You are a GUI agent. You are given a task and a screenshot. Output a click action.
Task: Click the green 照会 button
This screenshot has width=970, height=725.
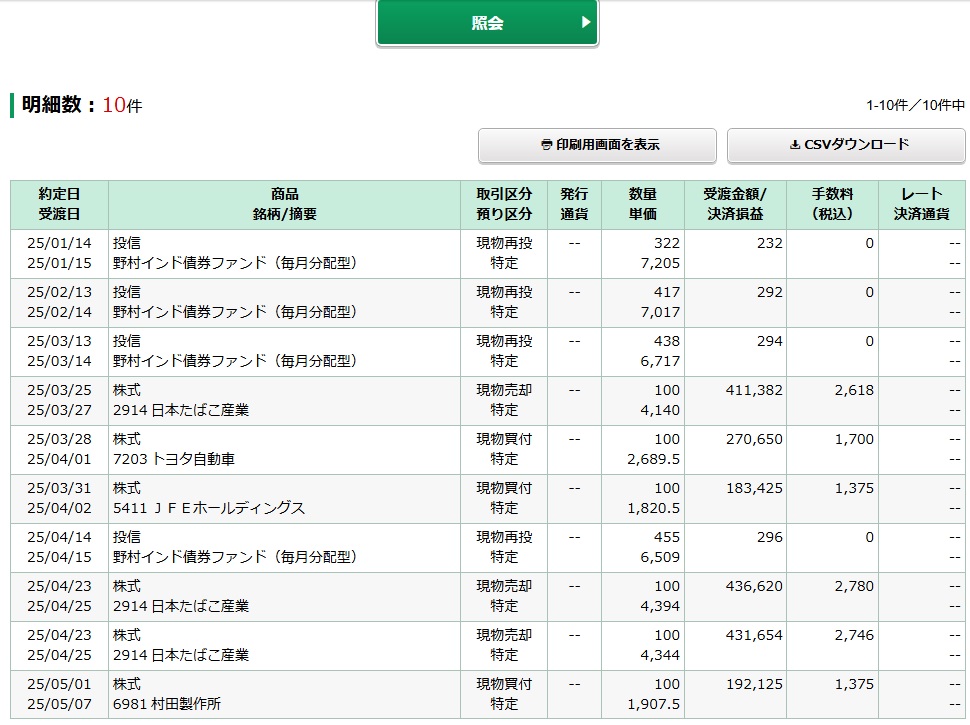click(x=487, y=23)
